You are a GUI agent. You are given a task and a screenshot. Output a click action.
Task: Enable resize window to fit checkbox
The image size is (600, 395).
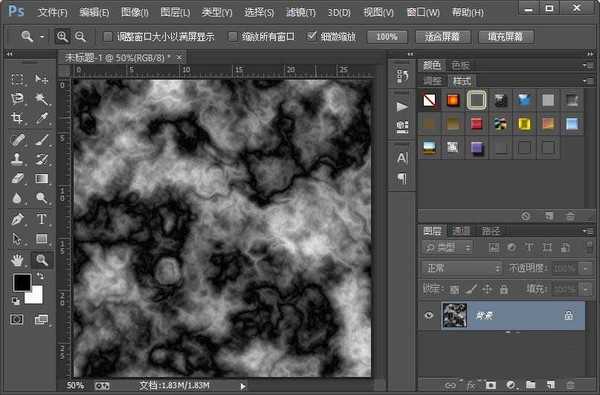coord(108,37)
